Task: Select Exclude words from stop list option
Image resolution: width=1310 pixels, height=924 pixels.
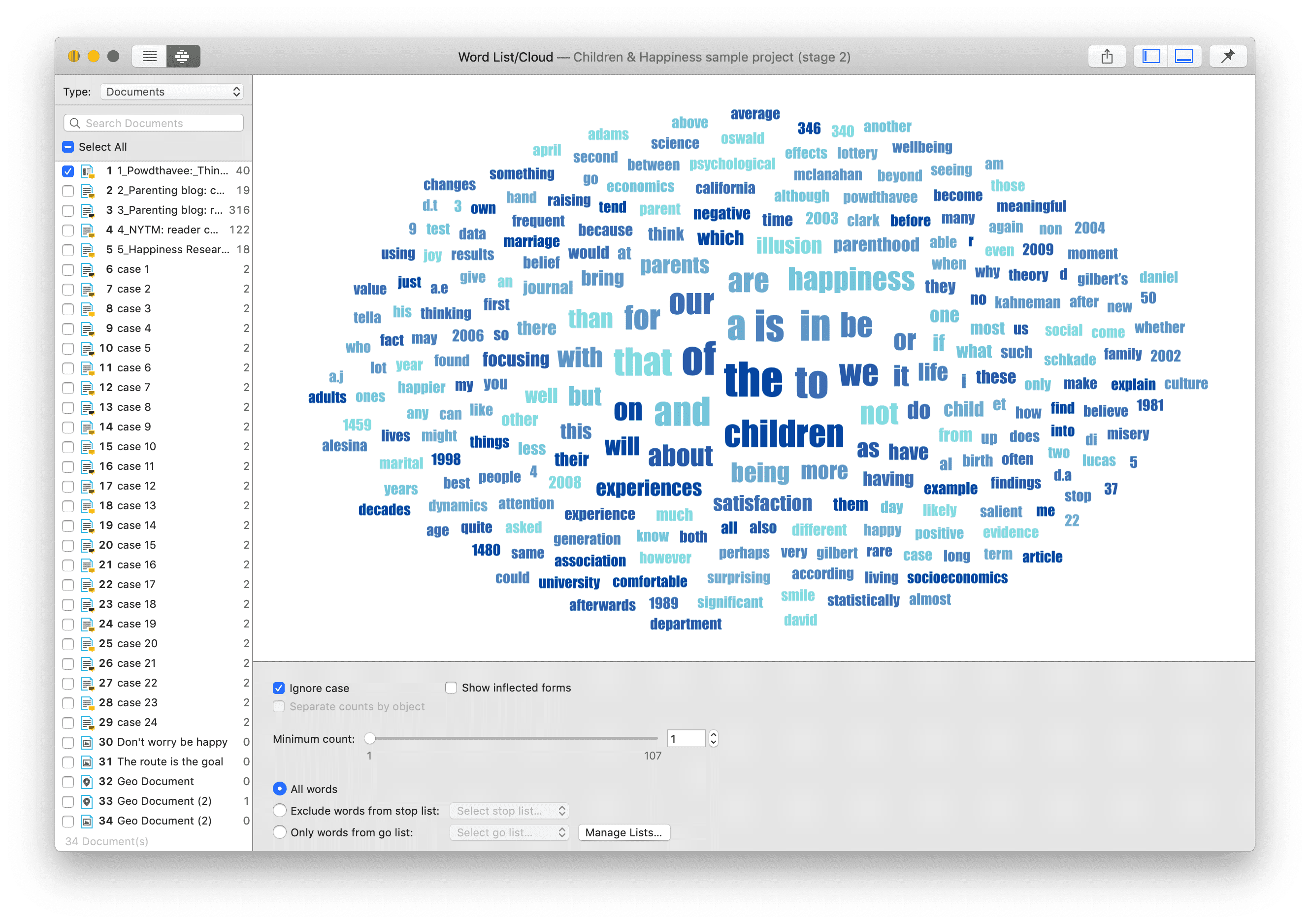Action: coord(280,810)
